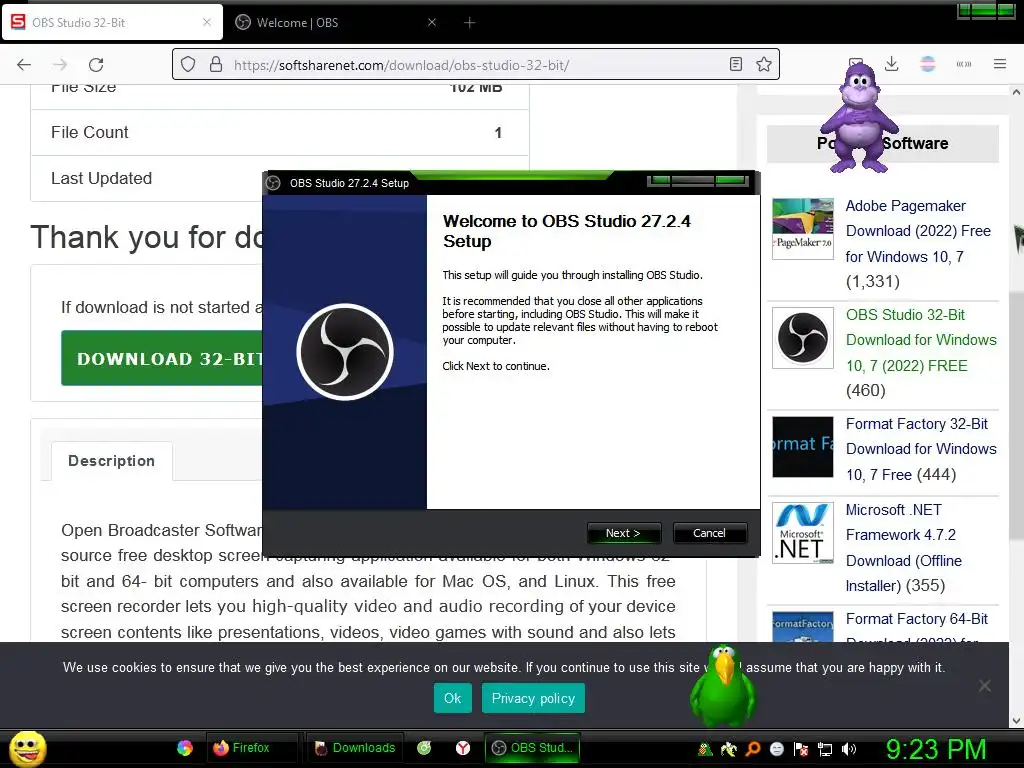Click Next in the OBS Studio setup

pyautogui.click(x=624, y=533)
